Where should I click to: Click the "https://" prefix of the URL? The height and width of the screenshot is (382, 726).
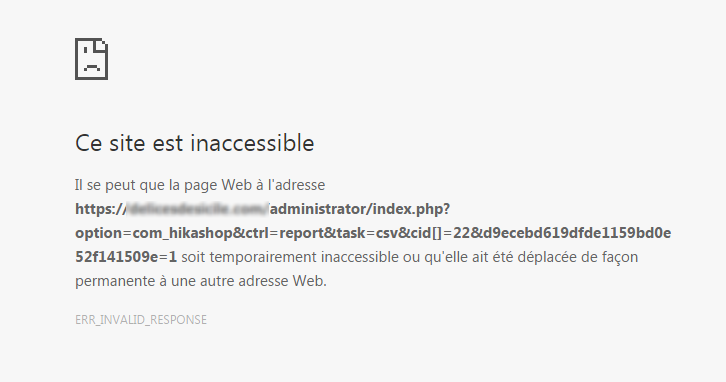[100, 209]
